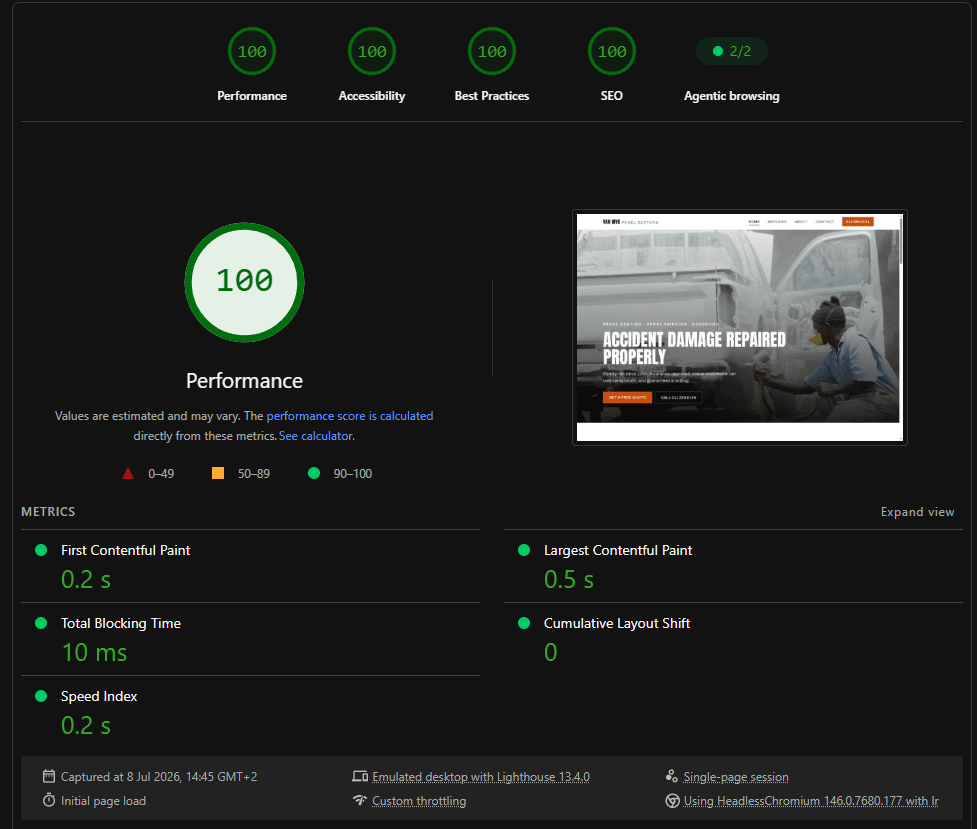Click the 10 ms Total Blocking Time value
The width and height of the screenshot is (977, 829).
[94, 653]
